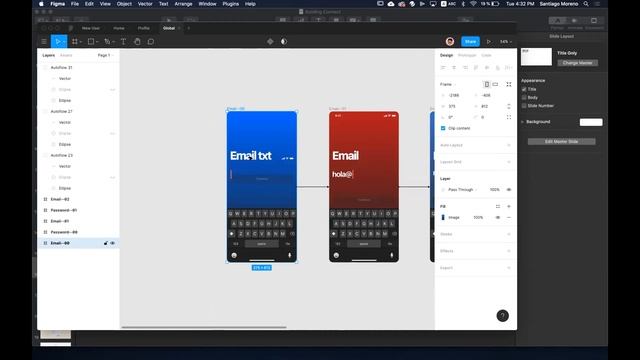Click the Present play icon
640x360 pixels.
tap(489, 42)
